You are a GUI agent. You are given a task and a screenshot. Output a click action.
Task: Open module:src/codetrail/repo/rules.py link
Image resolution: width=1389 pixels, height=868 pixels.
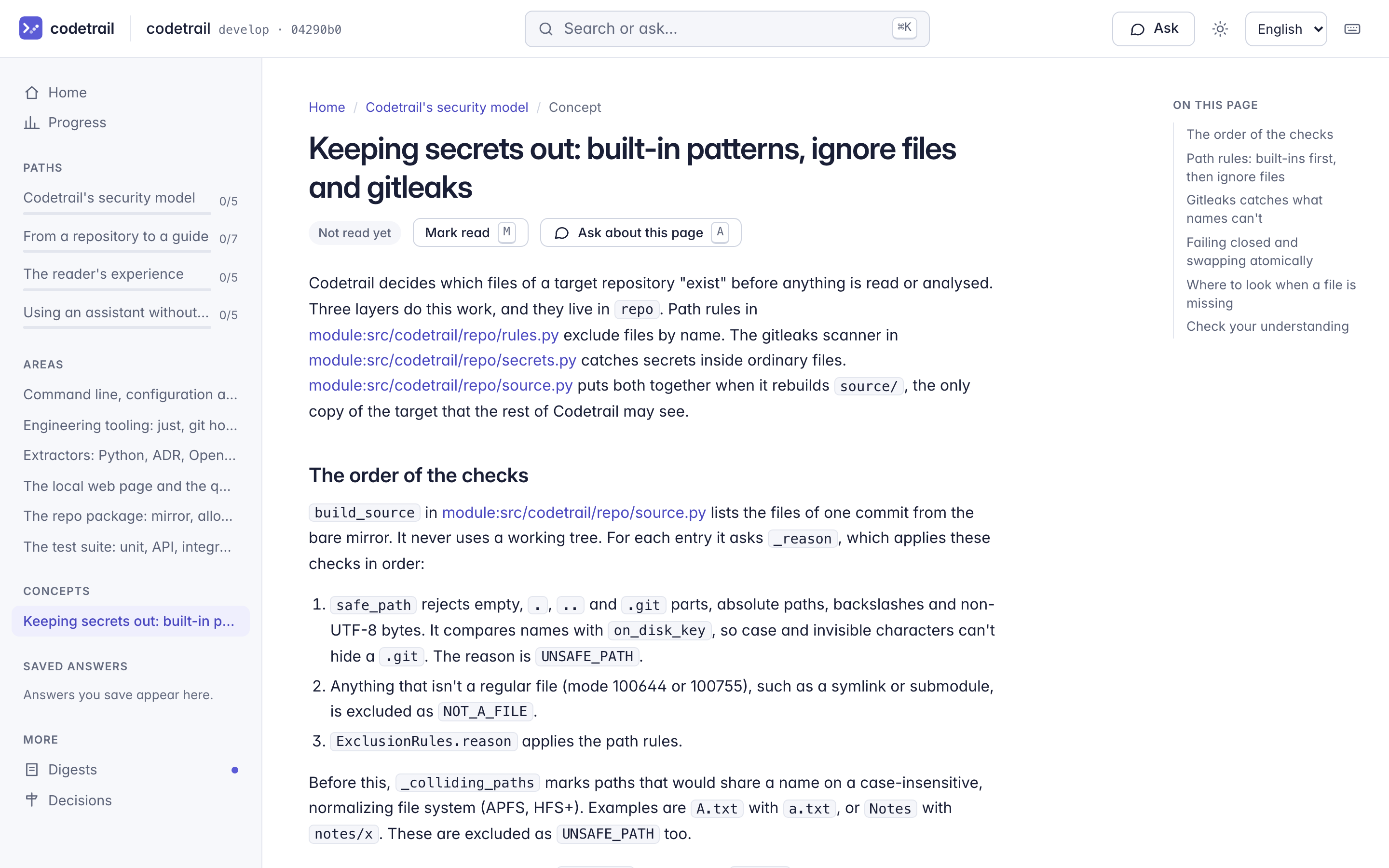pos(434,335)
